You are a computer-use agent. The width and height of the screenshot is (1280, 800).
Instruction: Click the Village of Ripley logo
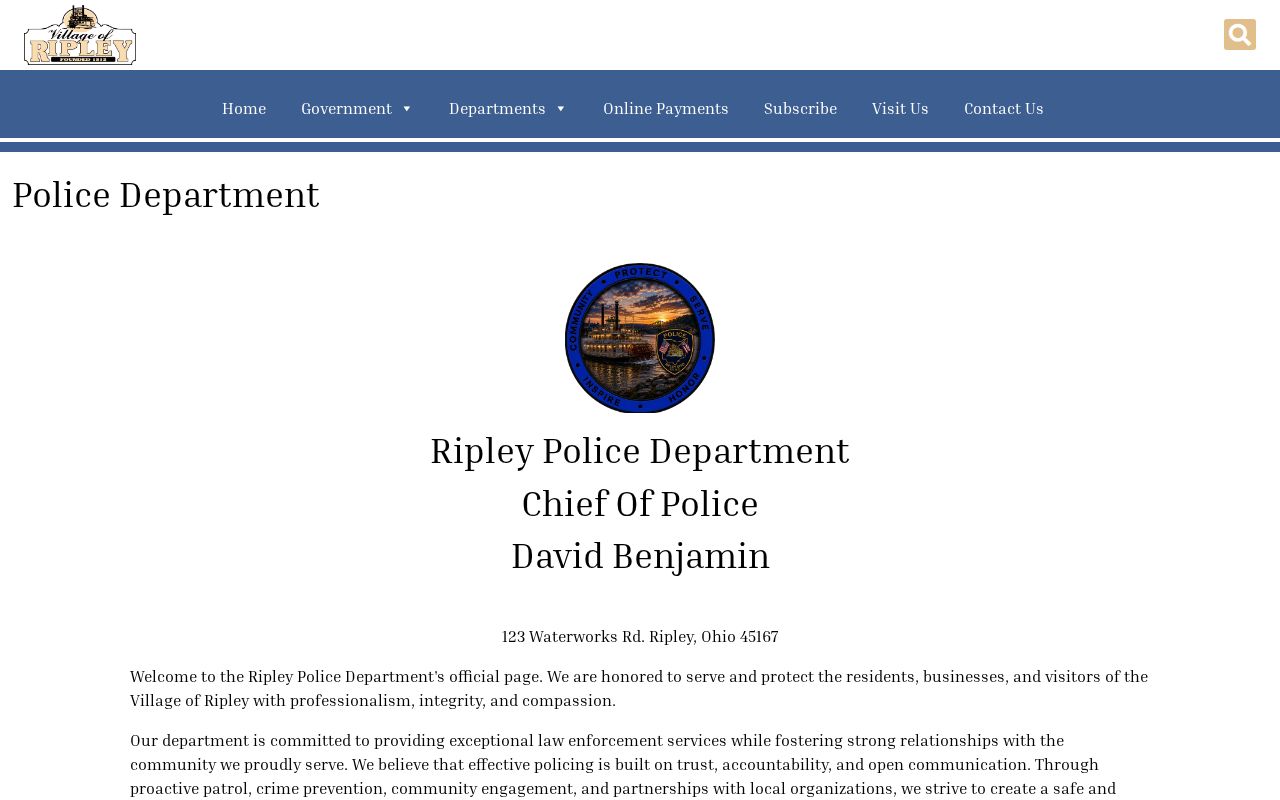tap(80, 35)
